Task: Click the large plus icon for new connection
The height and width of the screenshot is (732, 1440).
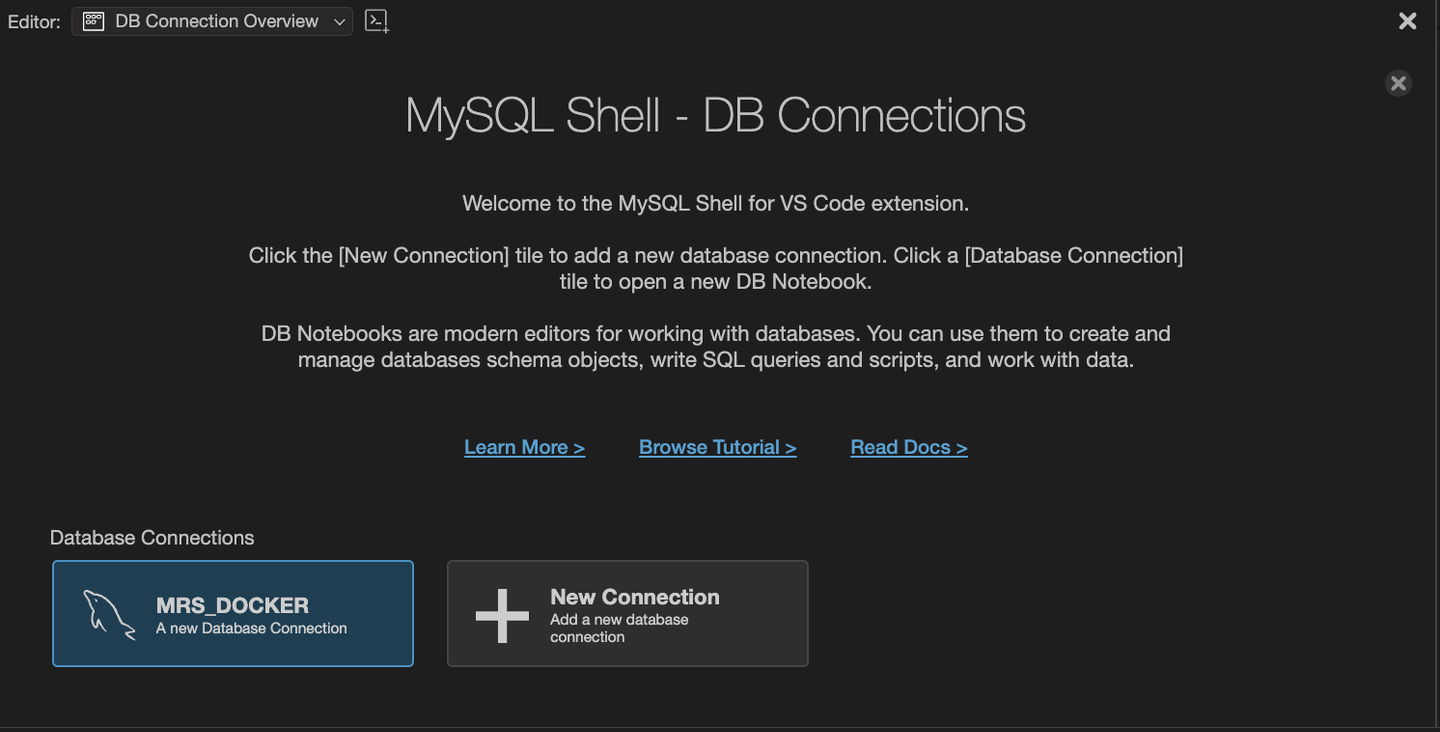Action: (501, 614)
